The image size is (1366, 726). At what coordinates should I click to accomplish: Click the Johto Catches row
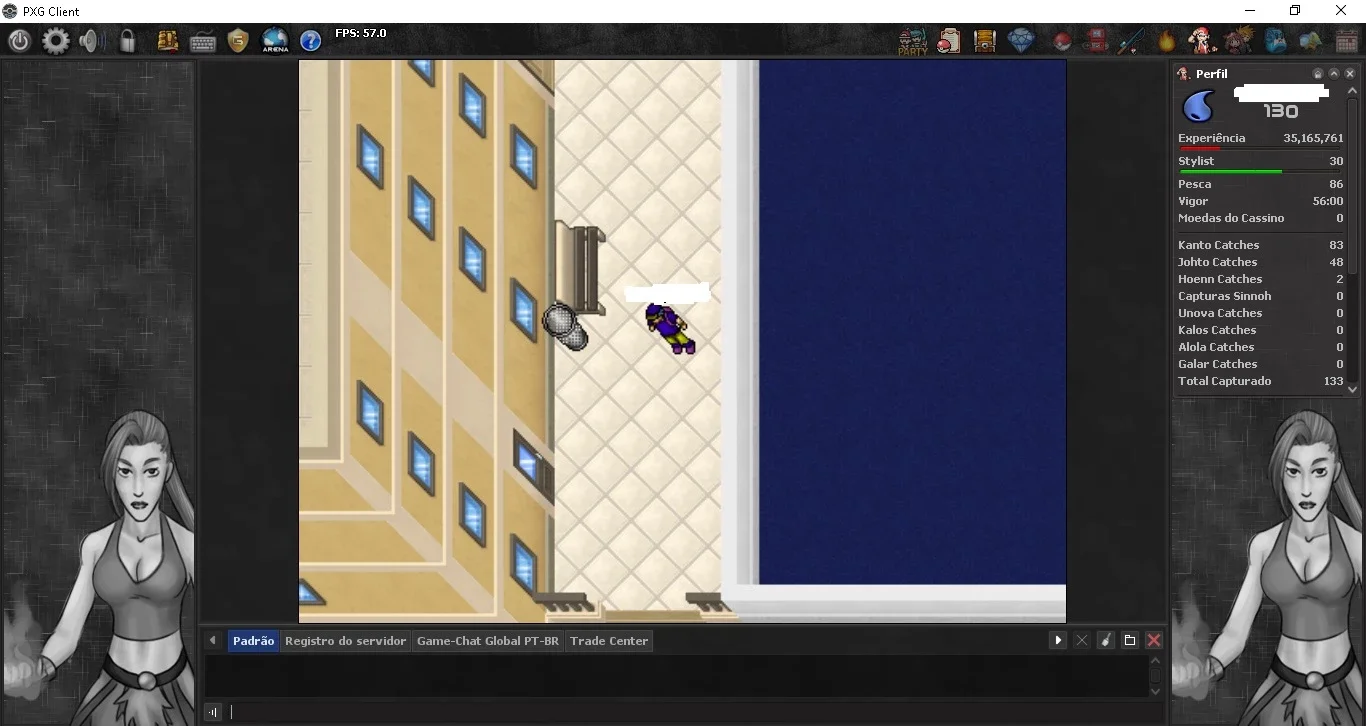1261,262
